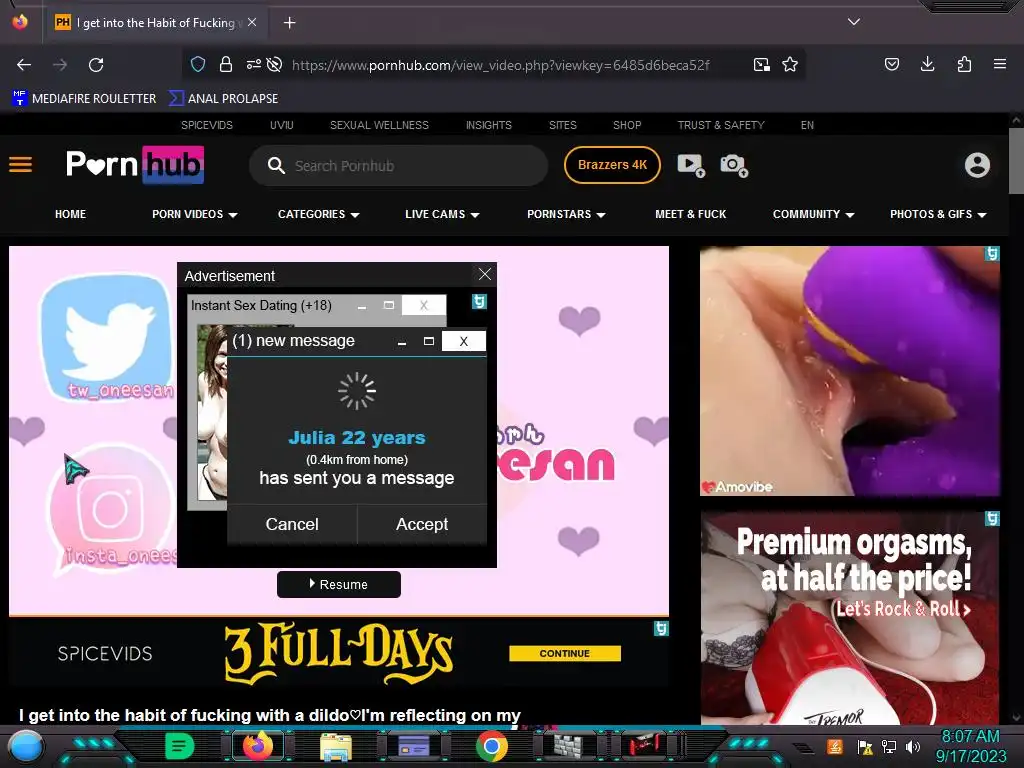The image size is (1024, 768).
Task: Click the network tray icon
Action: [889, 746]
